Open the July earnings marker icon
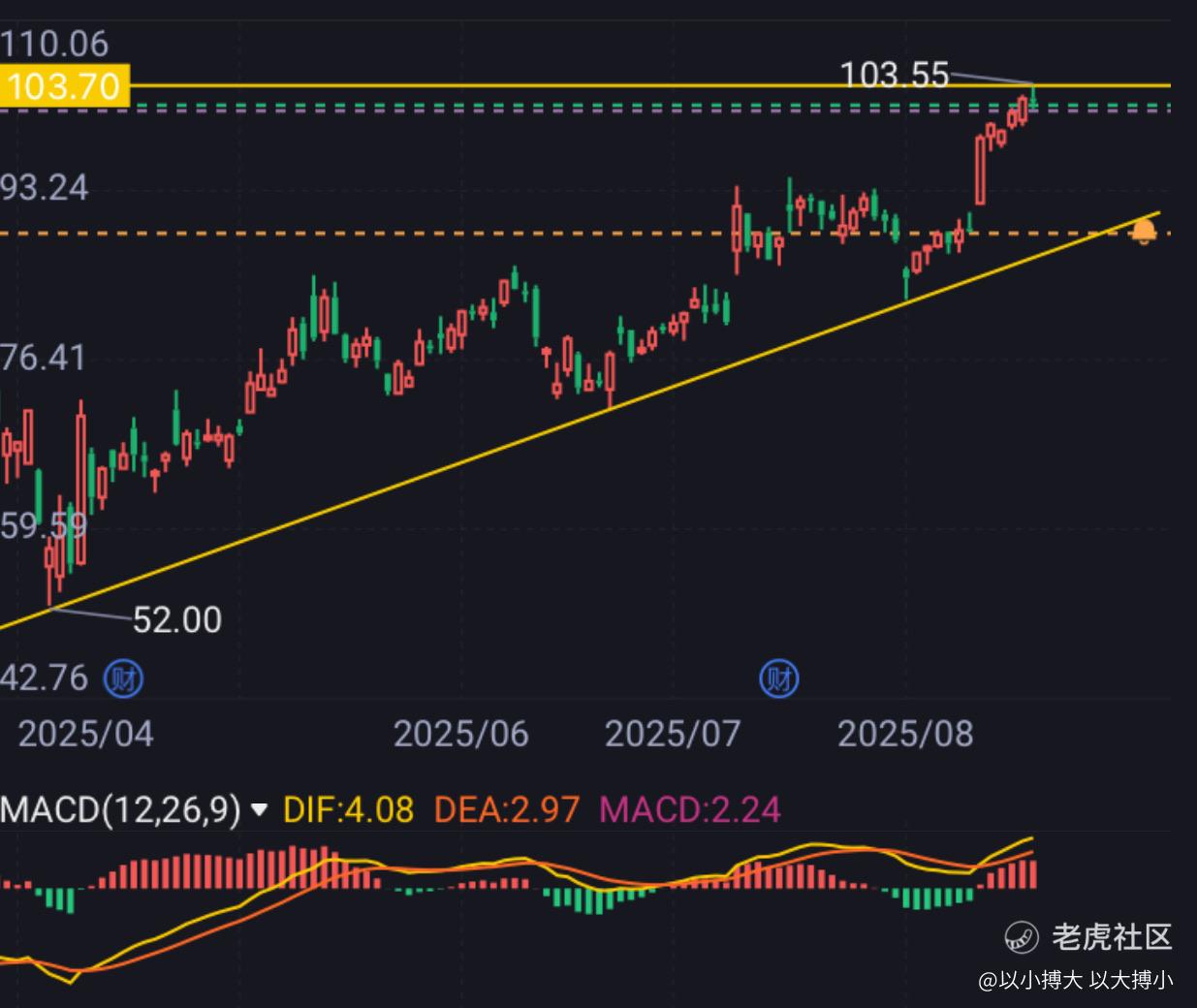Viewport: 1197px width, 1008px height. pyautogui.click(x=778, y=678)
